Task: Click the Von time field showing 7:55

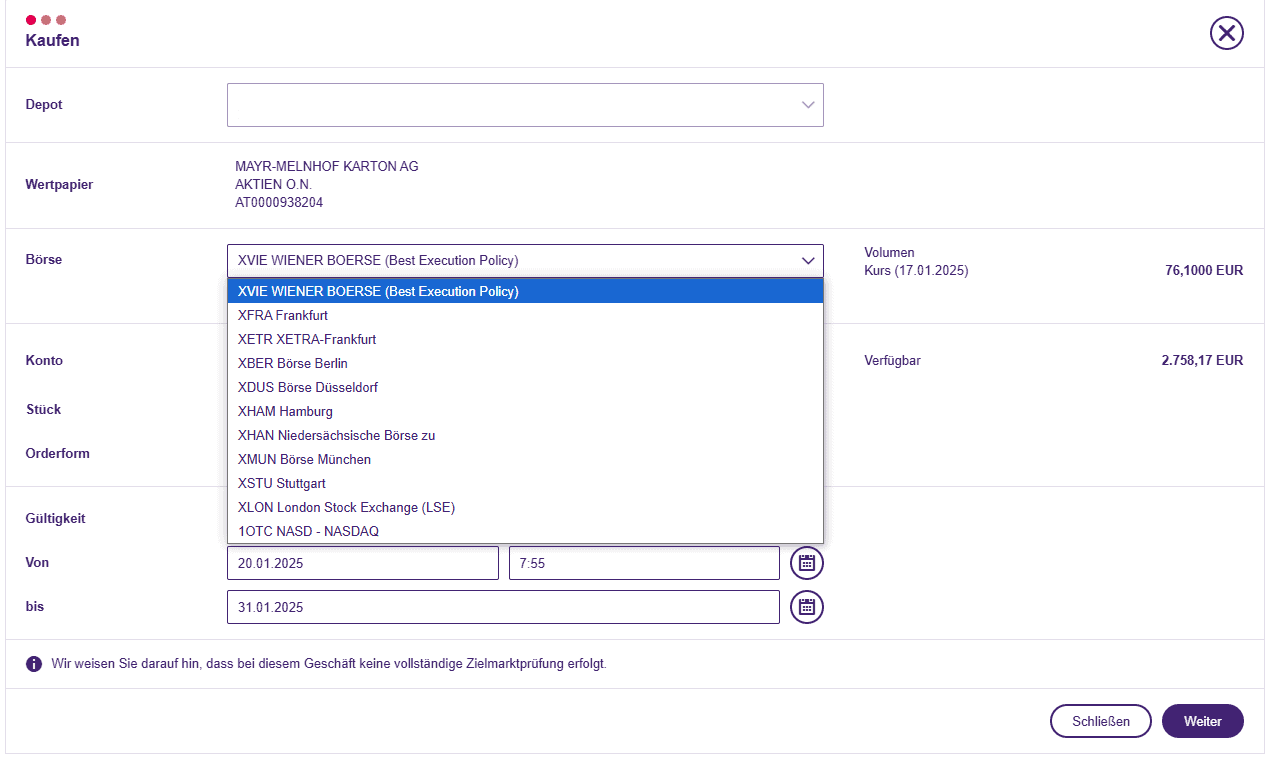Action: click(x=644, y=563)
